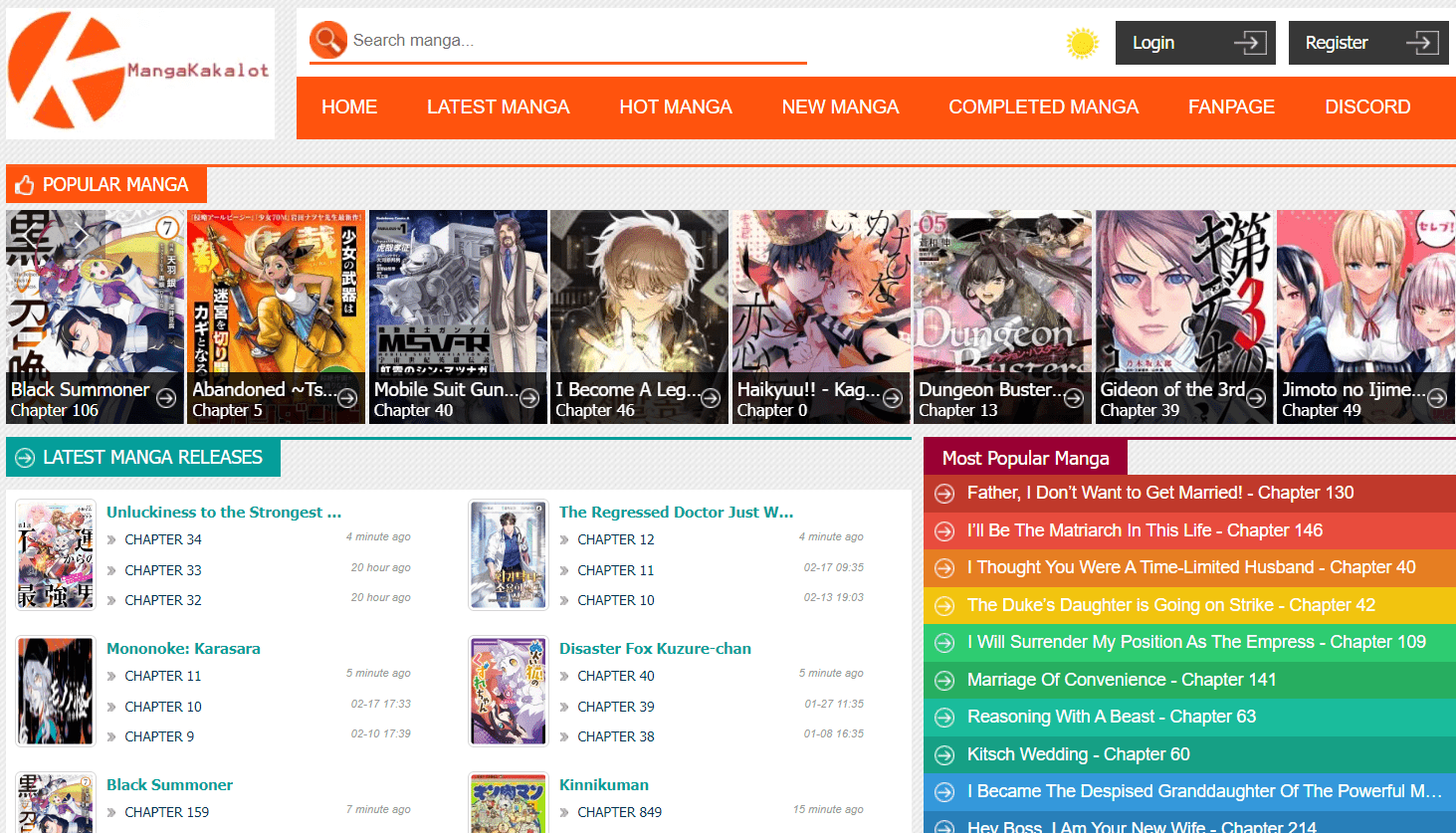The height and width of the screenshot is (833, 1456).
Task: Read Mononoke: Karasara Chapter 11
Action: click(x=163, y=676)
